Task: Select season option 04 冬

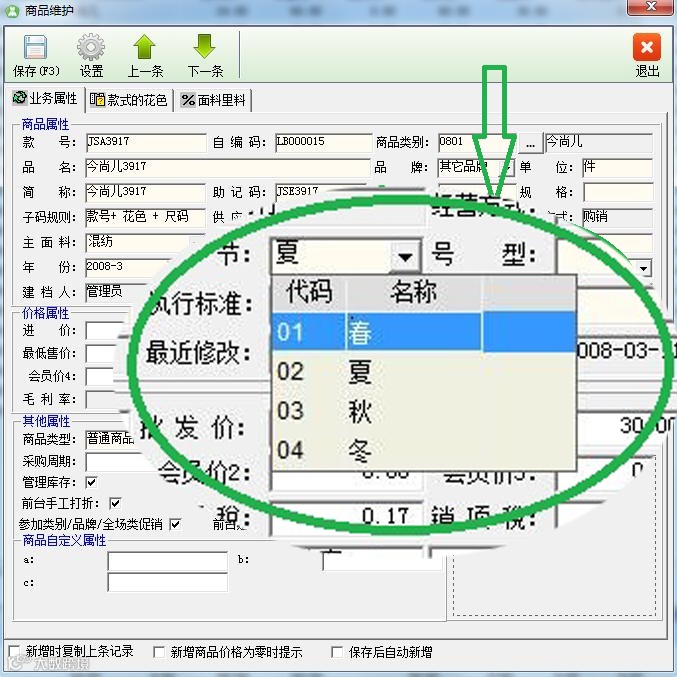Action: click(x=424, y=450)
